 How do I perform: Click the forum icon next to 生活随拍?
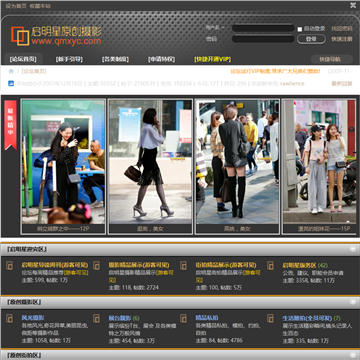coord(270,318)
